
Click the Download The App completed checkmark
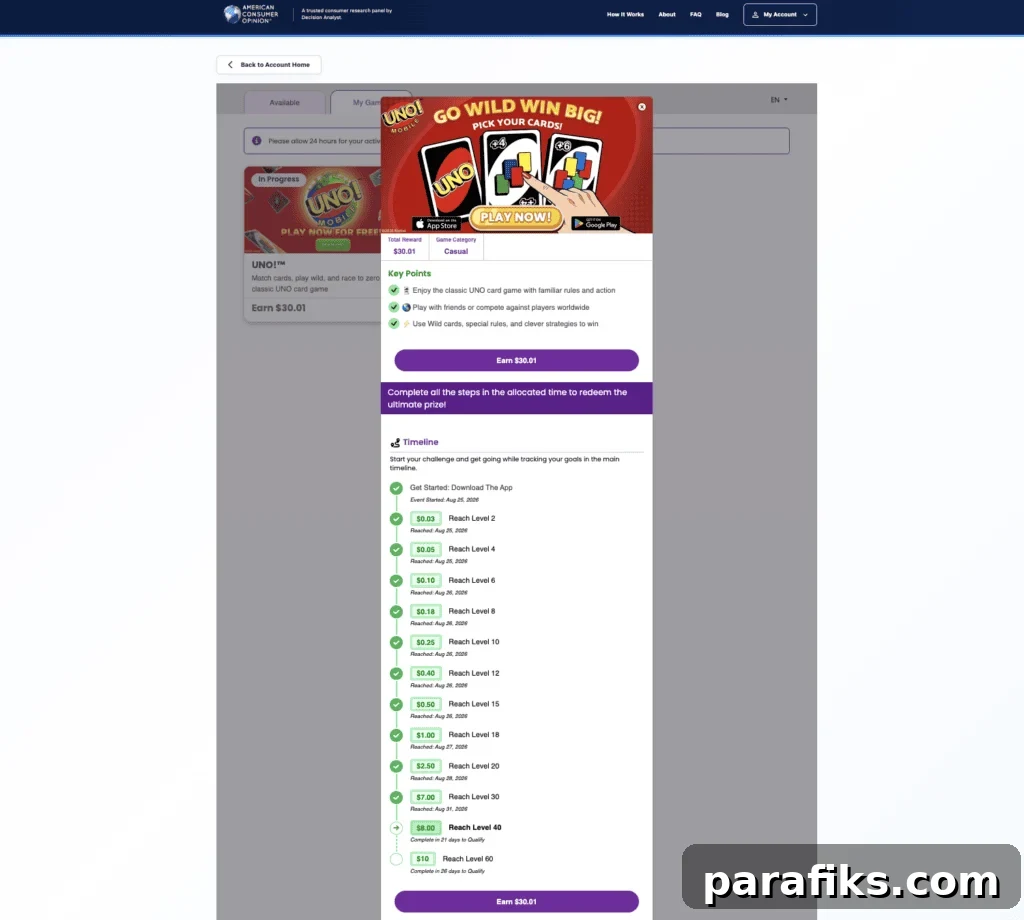(x=396, y=488)
